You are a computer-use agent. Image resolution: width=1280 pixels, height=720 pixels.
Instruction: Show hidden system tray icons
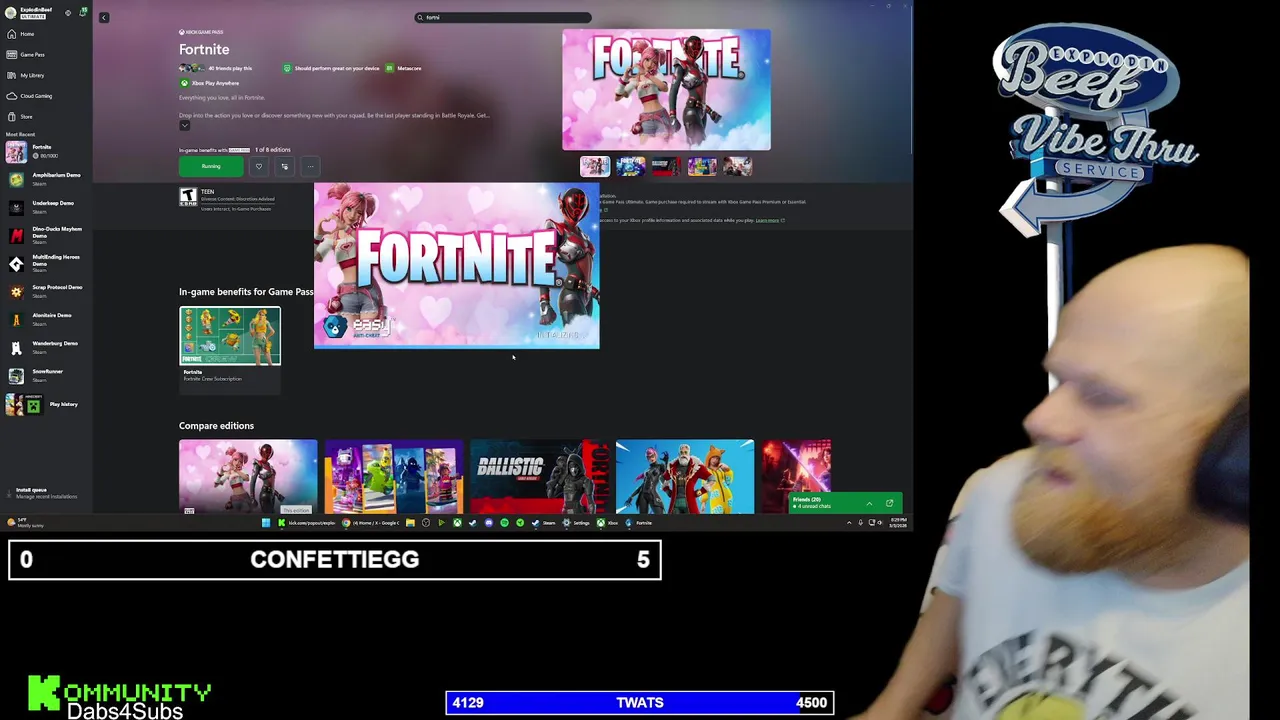[849, 522]
